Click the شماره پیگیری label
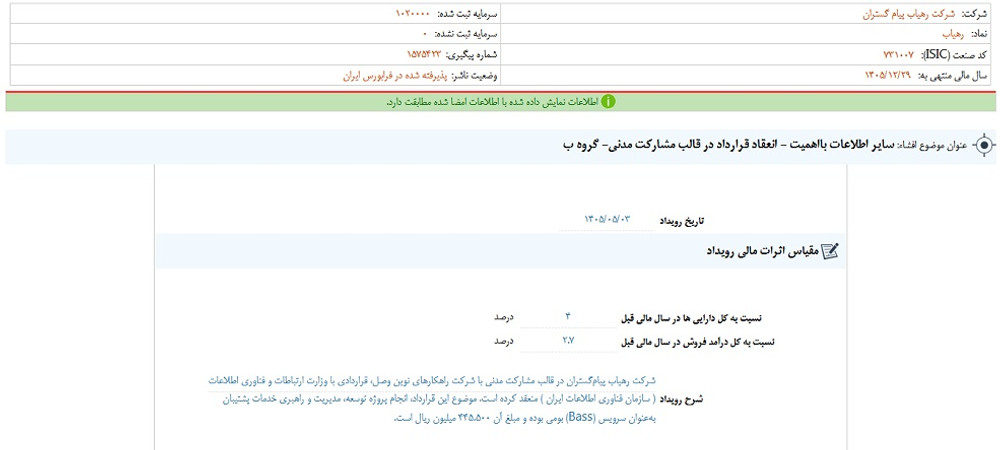The height and width of the screenshot is (450, 1000). [x=472, y=55]
